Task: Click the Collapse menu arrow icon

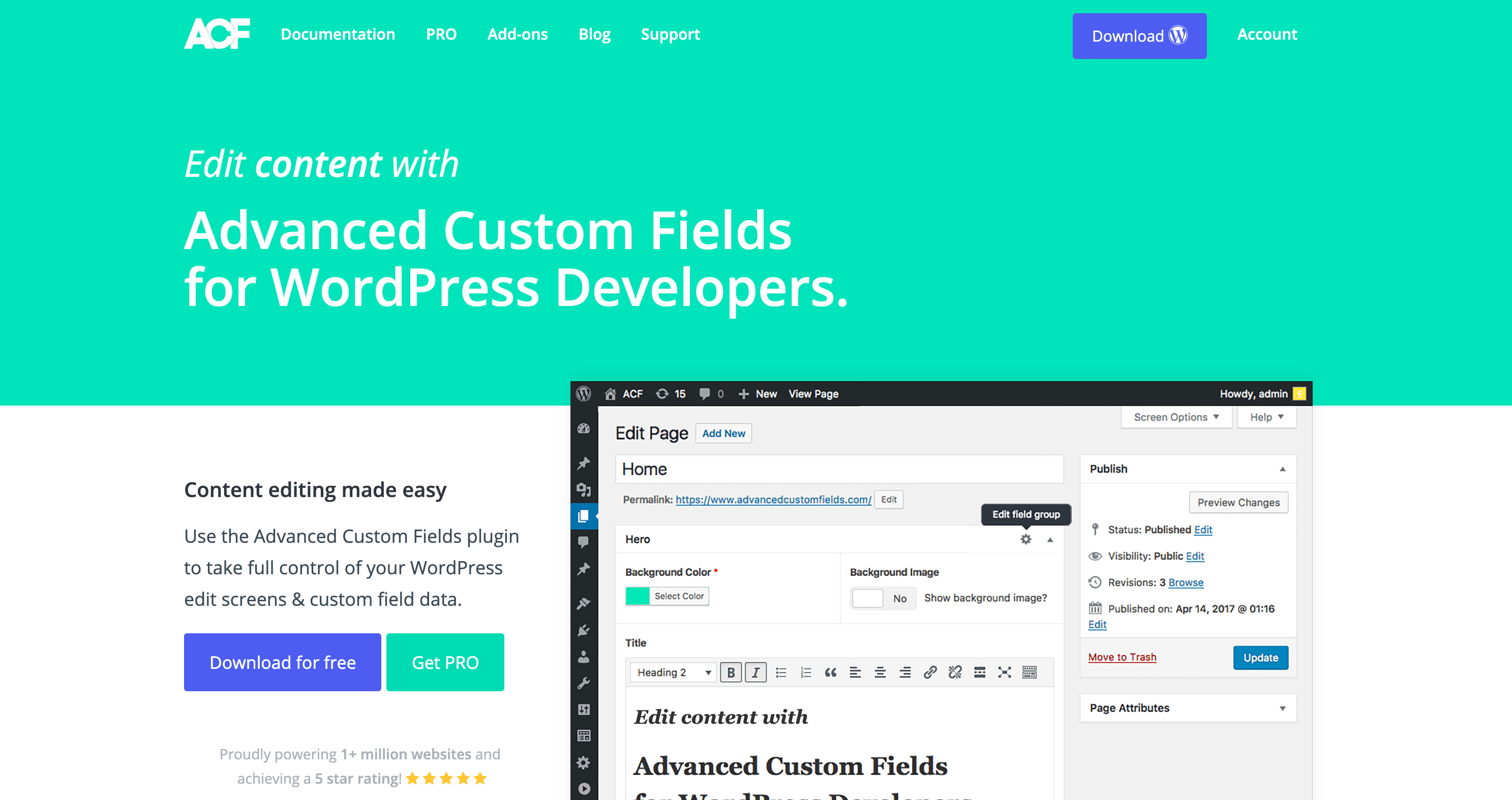Action: [x=584, y=788]
